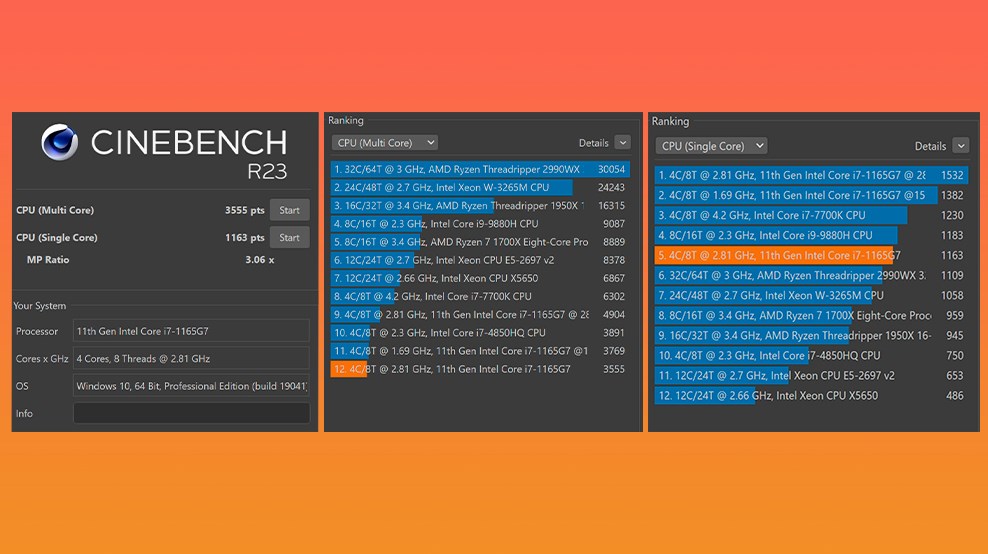This screenshot has width=988, height=554.
Task: Select Core i9-9880H row scoring 9087
Action: (480, 224)
